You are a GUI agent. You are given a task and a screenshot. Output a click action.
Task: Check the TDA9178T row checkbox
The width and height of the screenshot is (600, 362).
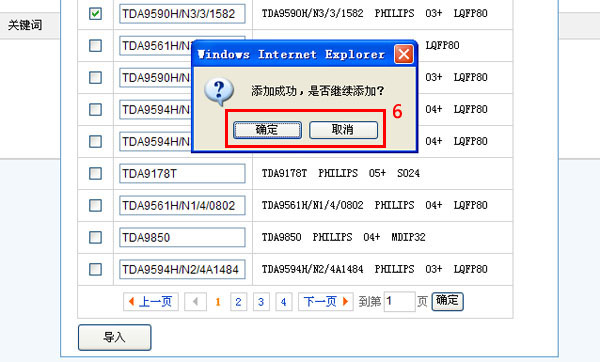pos(95,173)
